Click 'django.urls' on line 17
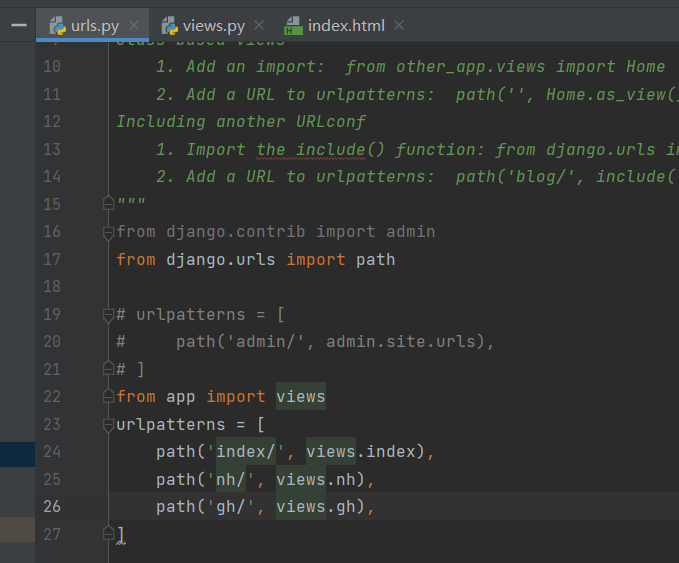This screenshot has width=679, height=563. coord(220,260)
